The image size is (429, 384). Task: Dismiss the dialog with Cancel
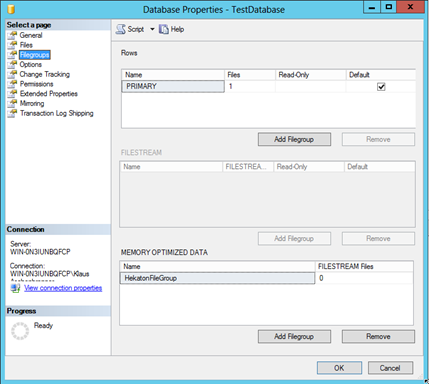(x=390, y=368)
